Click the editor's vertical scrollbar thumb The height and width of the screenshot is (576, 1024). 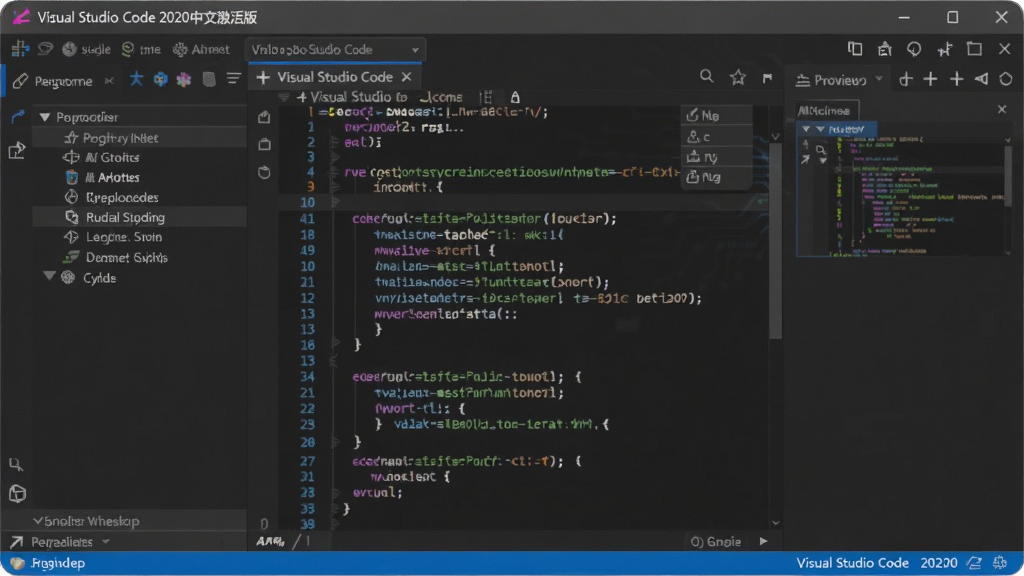(x=775, y=240)
